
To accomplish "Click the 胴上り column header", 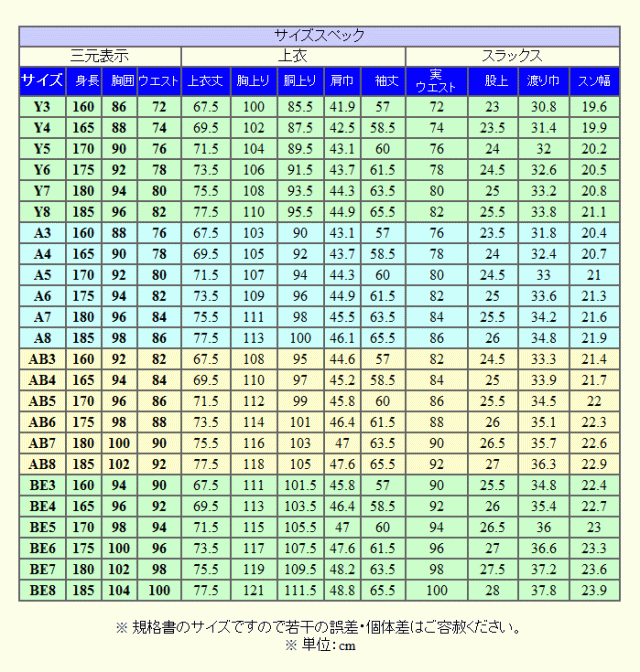I will tap(300, 81).
